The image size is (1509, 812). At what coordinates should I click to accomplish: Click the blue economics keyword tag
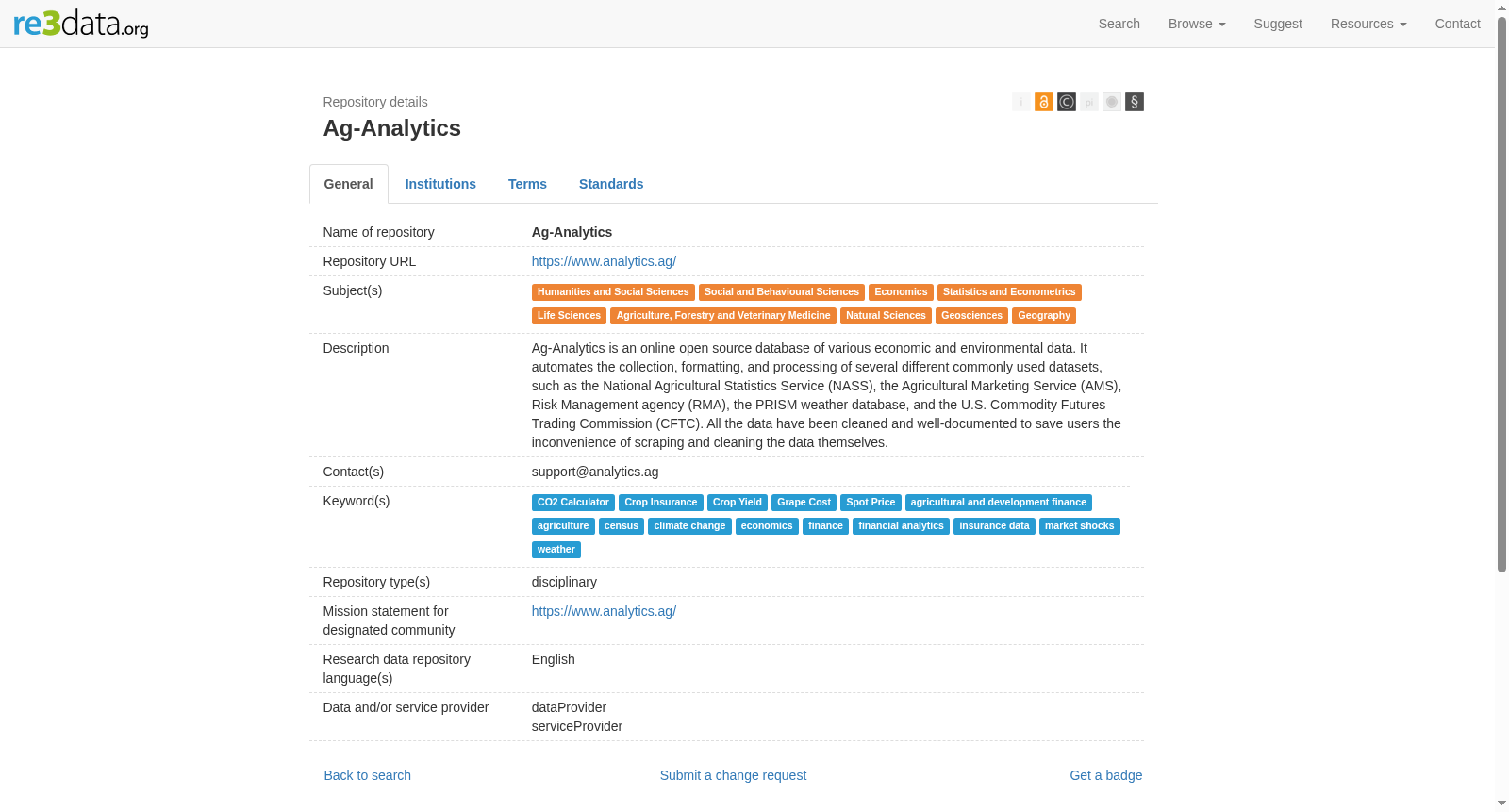767,526
